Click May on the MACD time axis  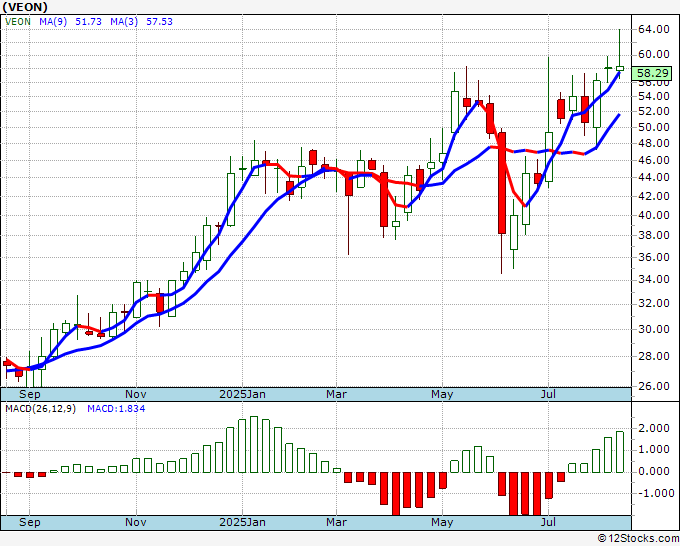[x=442, y=522]
